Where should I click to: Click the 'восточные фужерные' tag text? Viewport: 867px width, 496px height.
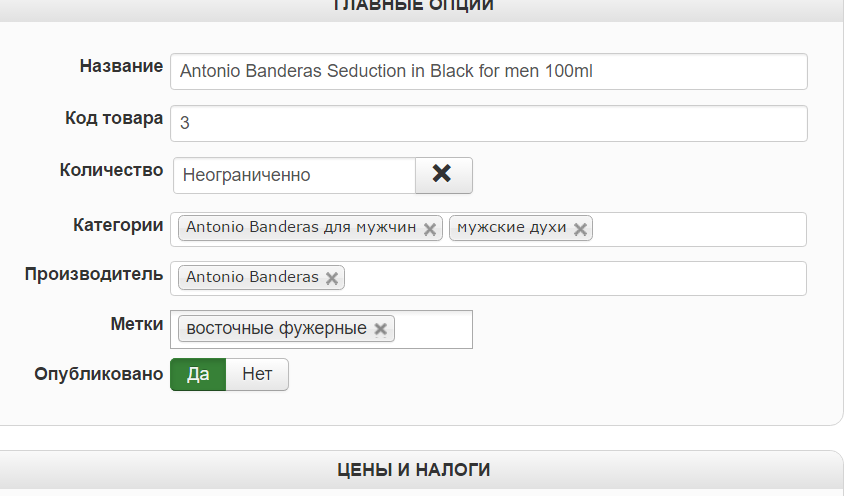click(x=276, y=329)
